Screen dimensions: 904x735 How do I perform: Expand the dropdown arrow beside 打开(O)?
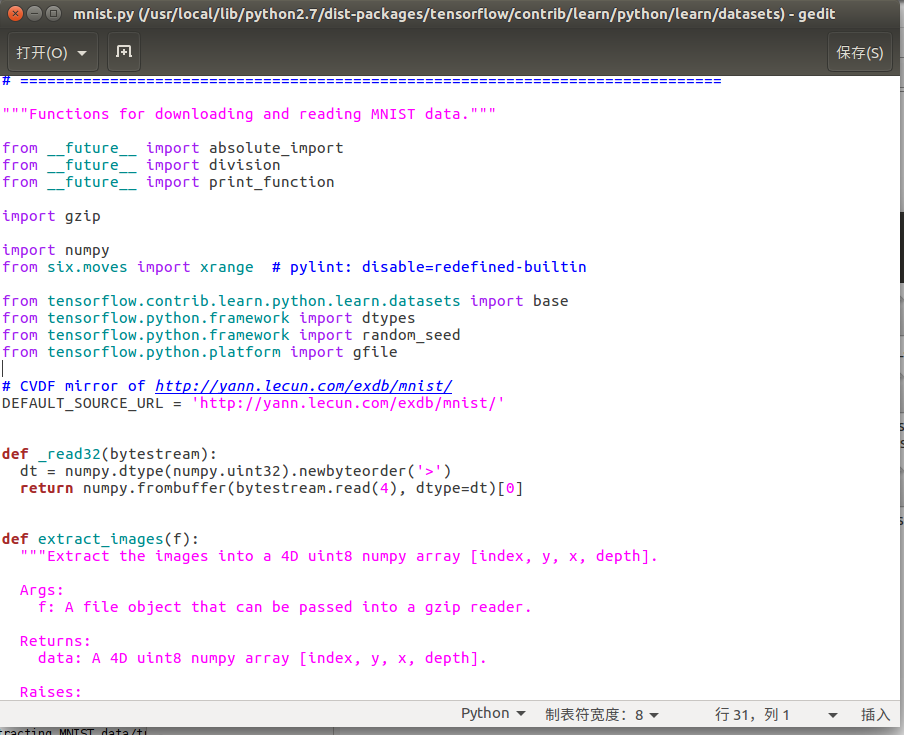point(82,53)
